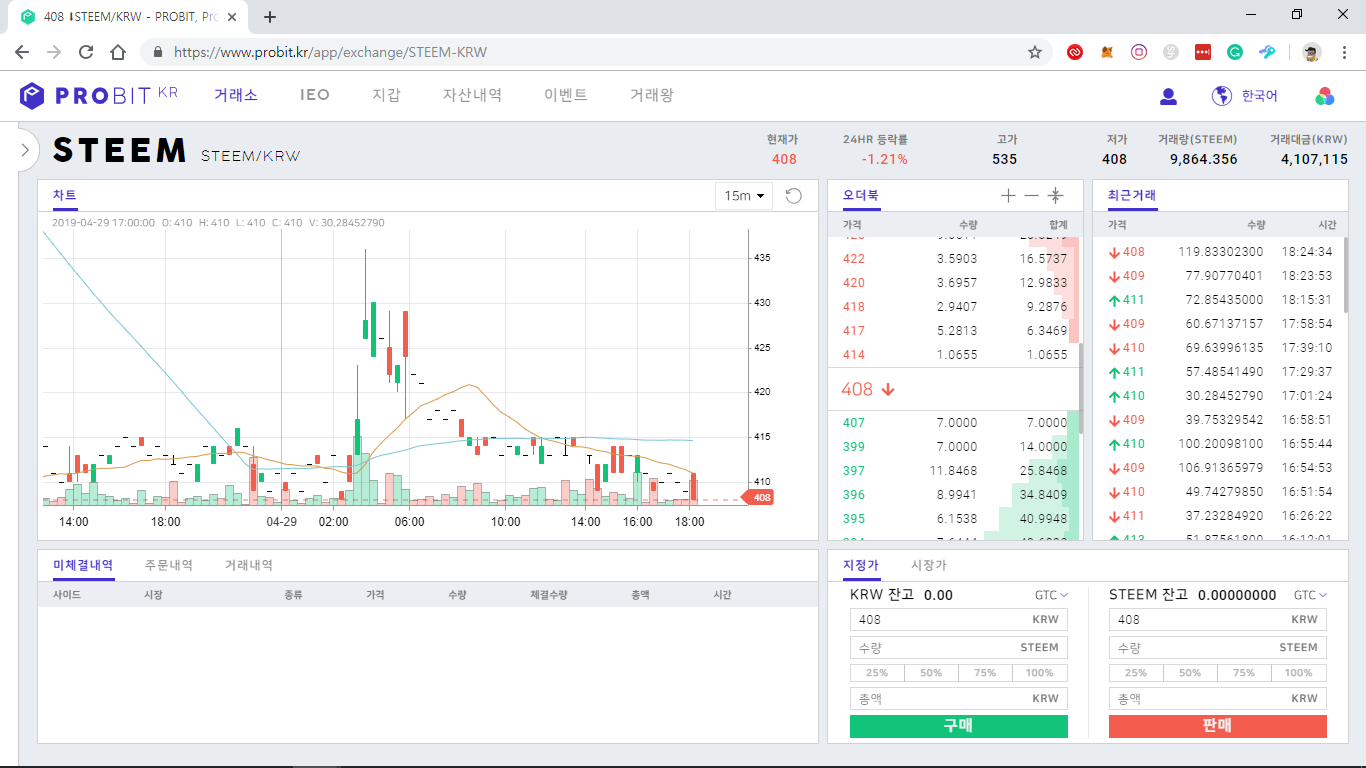This screenshot has height=768, width=1366.
Task: Open the 자산내역 page
Action: (472, 95)
